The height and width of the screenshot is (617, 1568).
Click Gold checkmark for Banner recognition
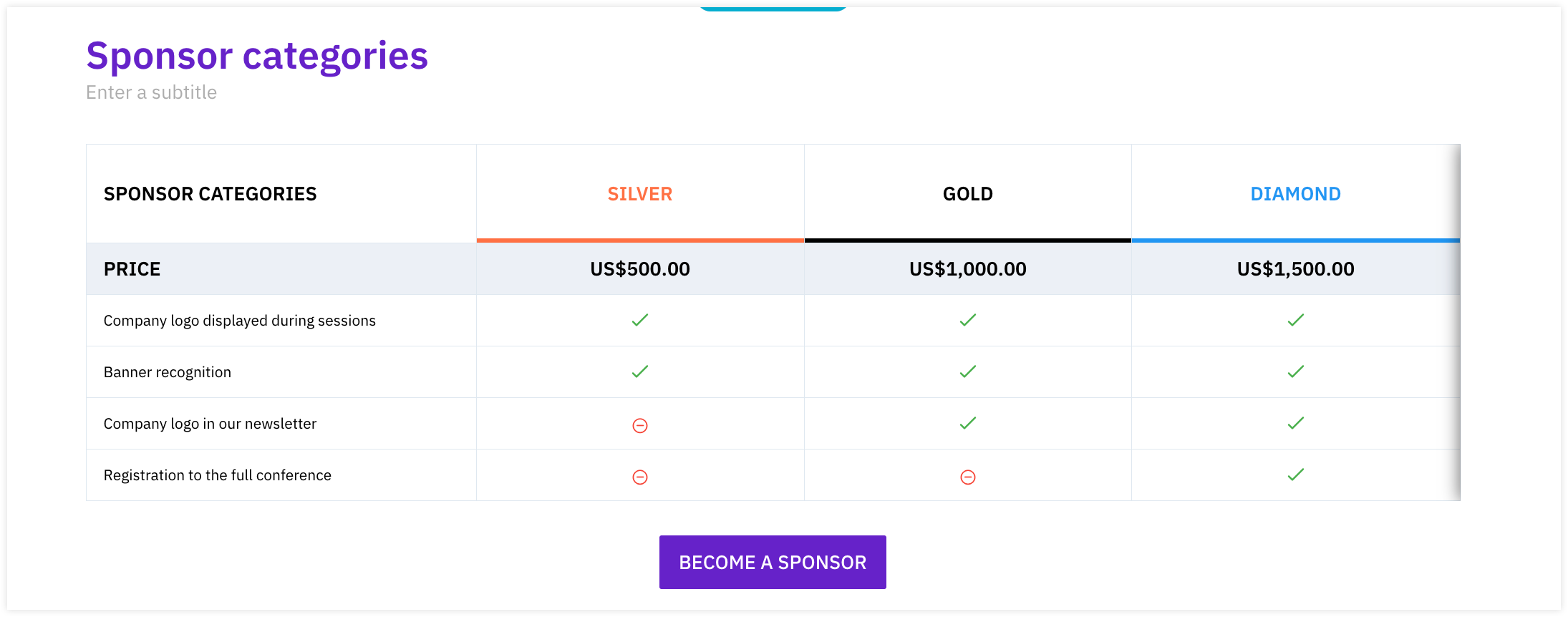pyautogui.click(x=967, y=371)
